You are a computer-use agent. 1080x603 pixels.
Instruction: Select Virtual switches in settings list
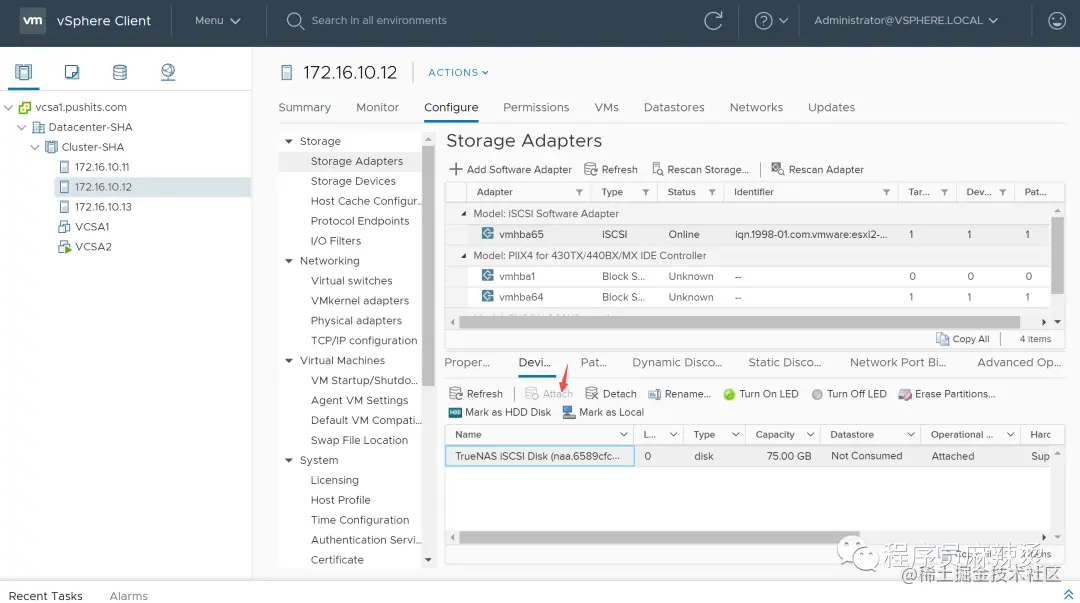coord(351,281)
